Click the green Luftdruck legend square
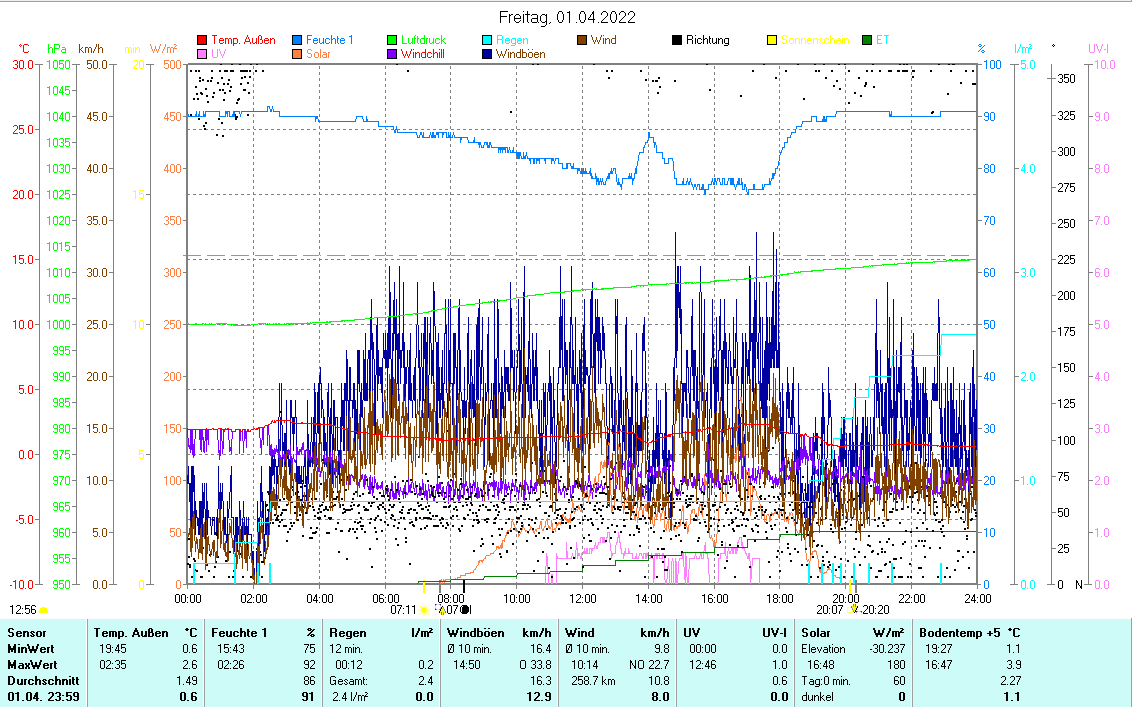 tap(392, 40)
